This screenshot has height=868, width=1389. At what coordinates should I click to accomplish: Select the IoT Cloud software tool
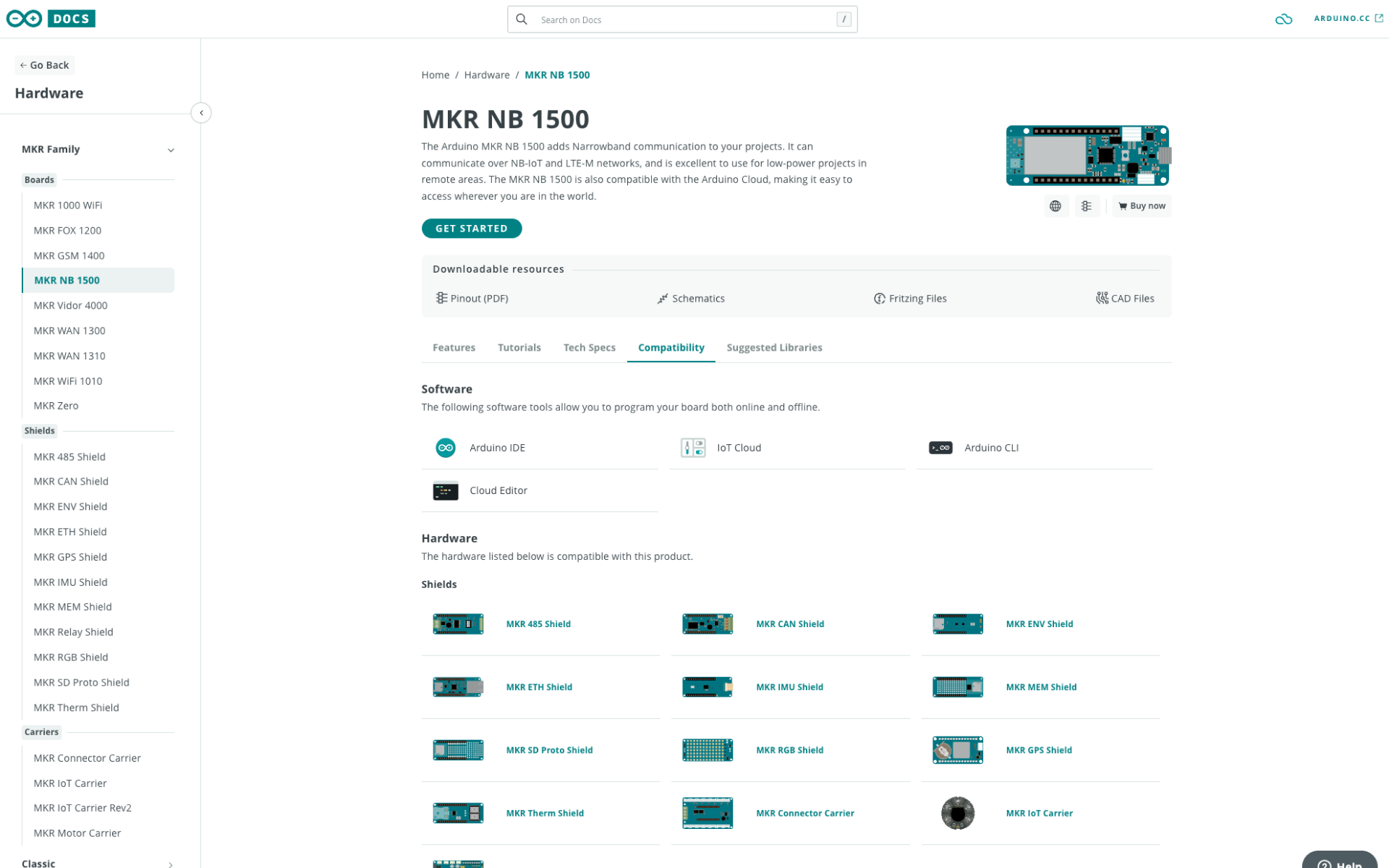coord(739,448)
